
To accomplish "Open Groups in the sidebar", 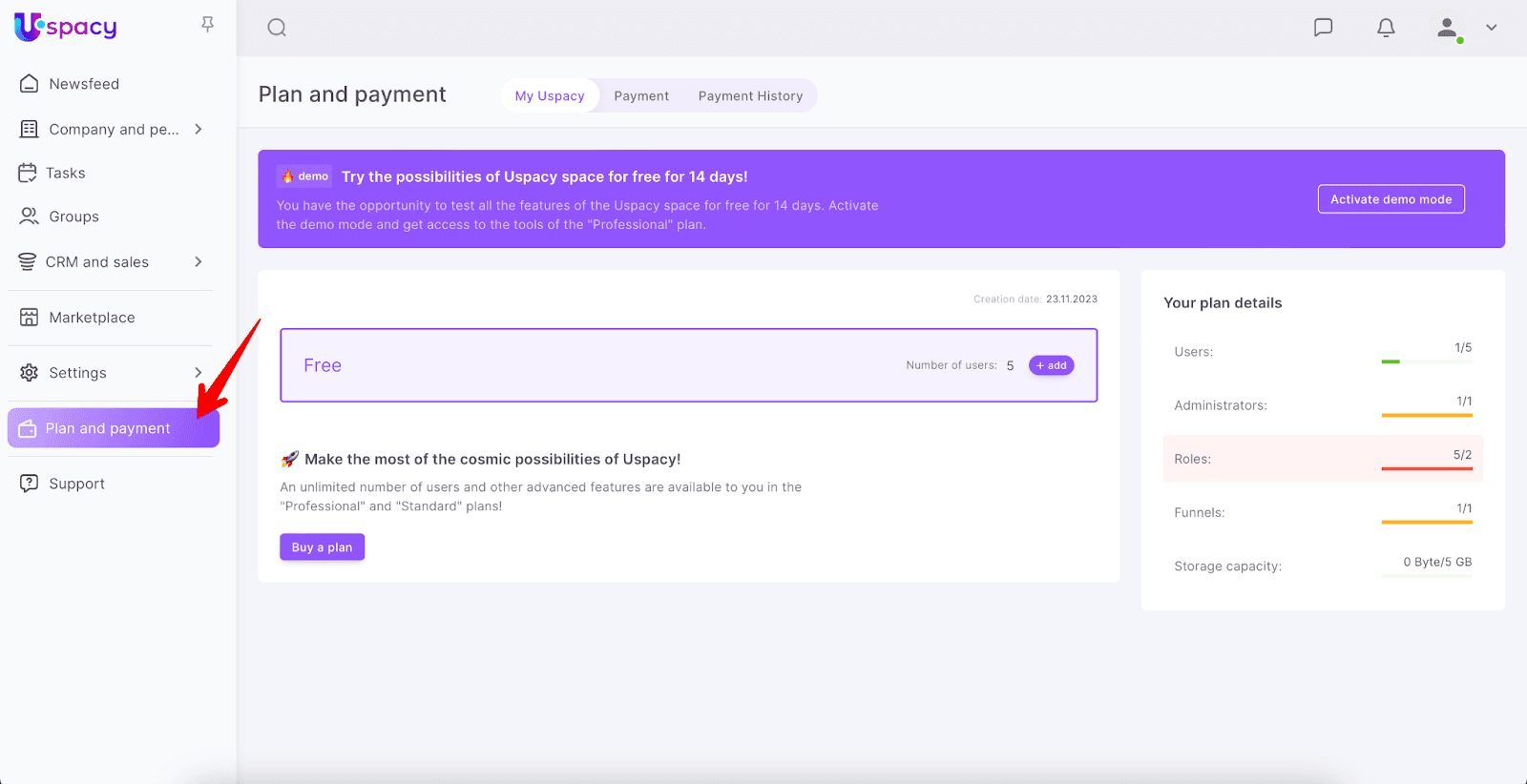I will point(73,217).
